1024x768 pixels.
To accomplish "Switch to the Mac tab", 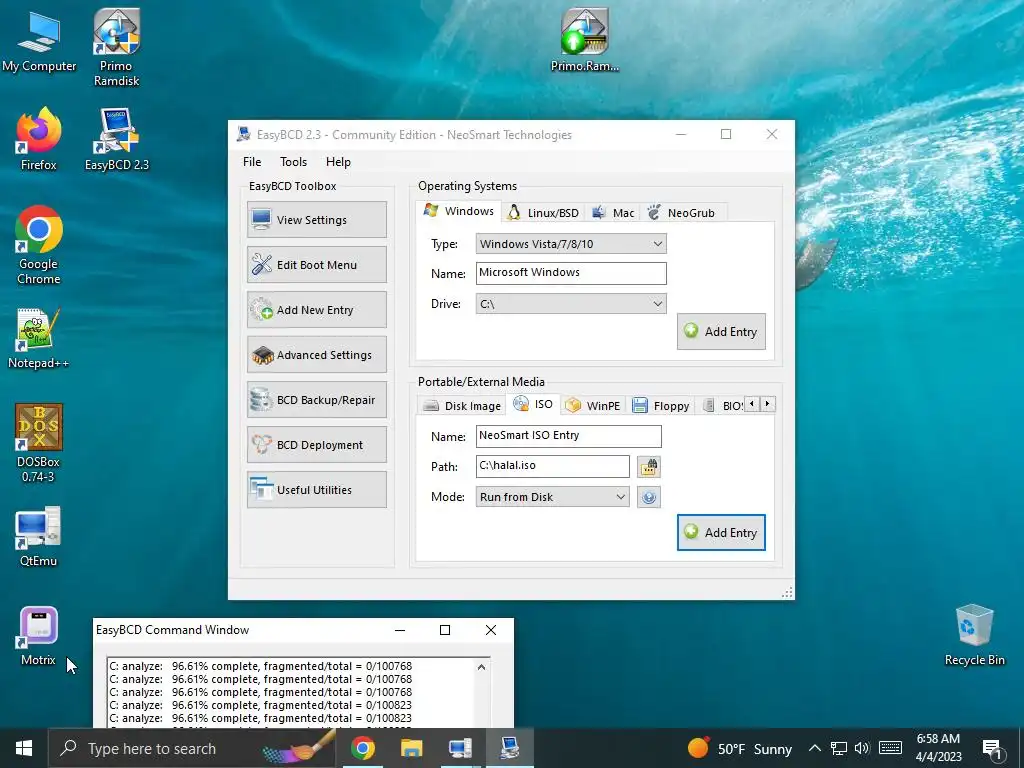I will pyautogui.click(x=613, y=213).
